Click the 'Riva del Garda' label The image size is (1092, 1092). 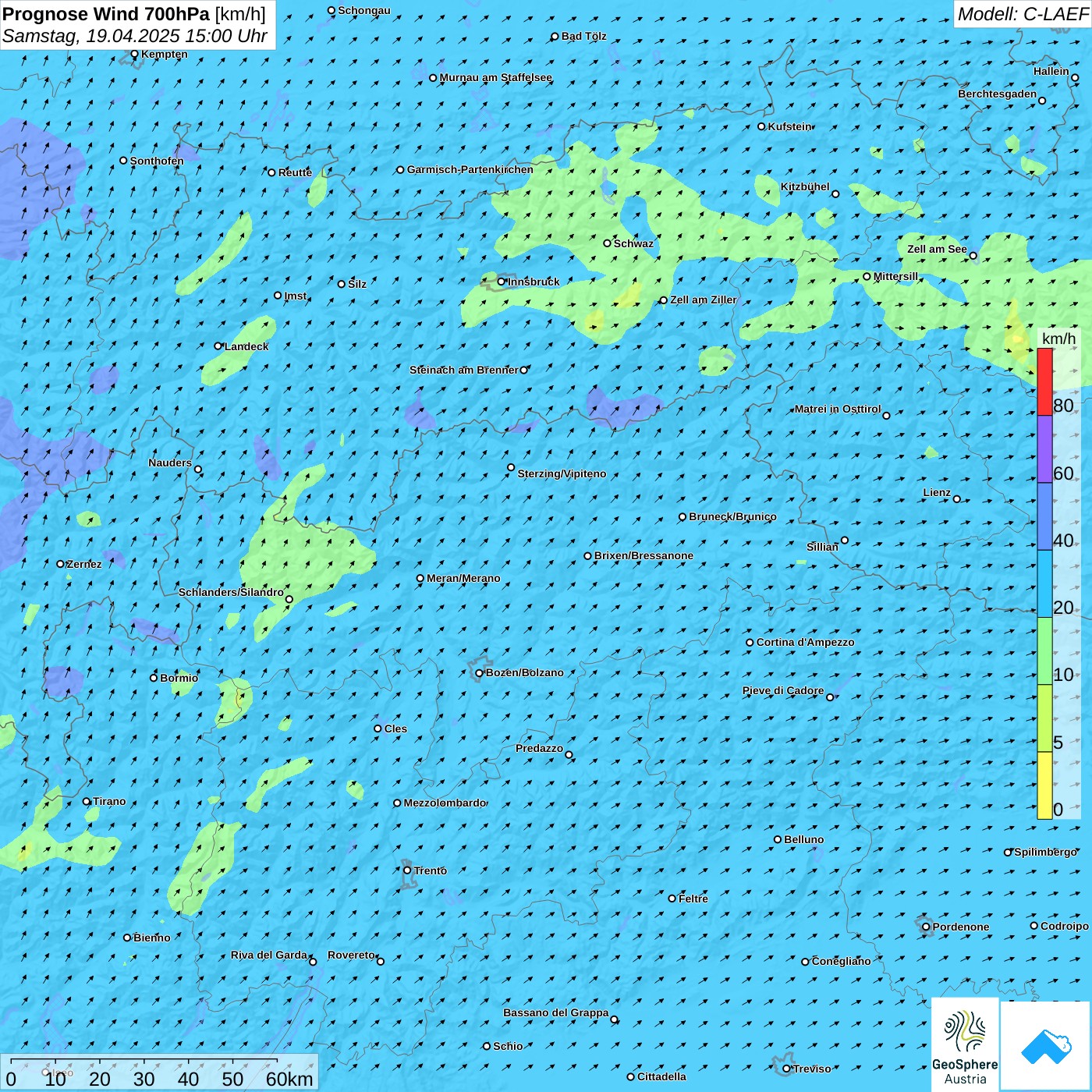(269, 955)
